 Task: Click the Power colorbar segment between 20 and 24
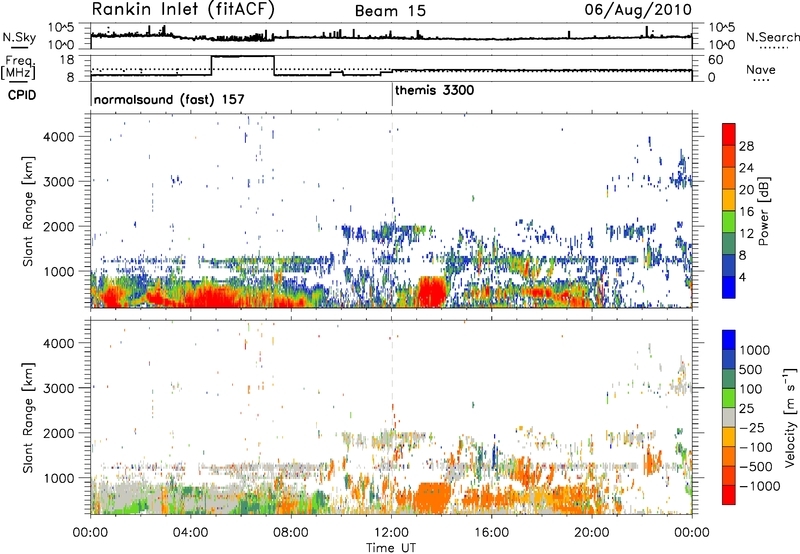click(729, 178)
